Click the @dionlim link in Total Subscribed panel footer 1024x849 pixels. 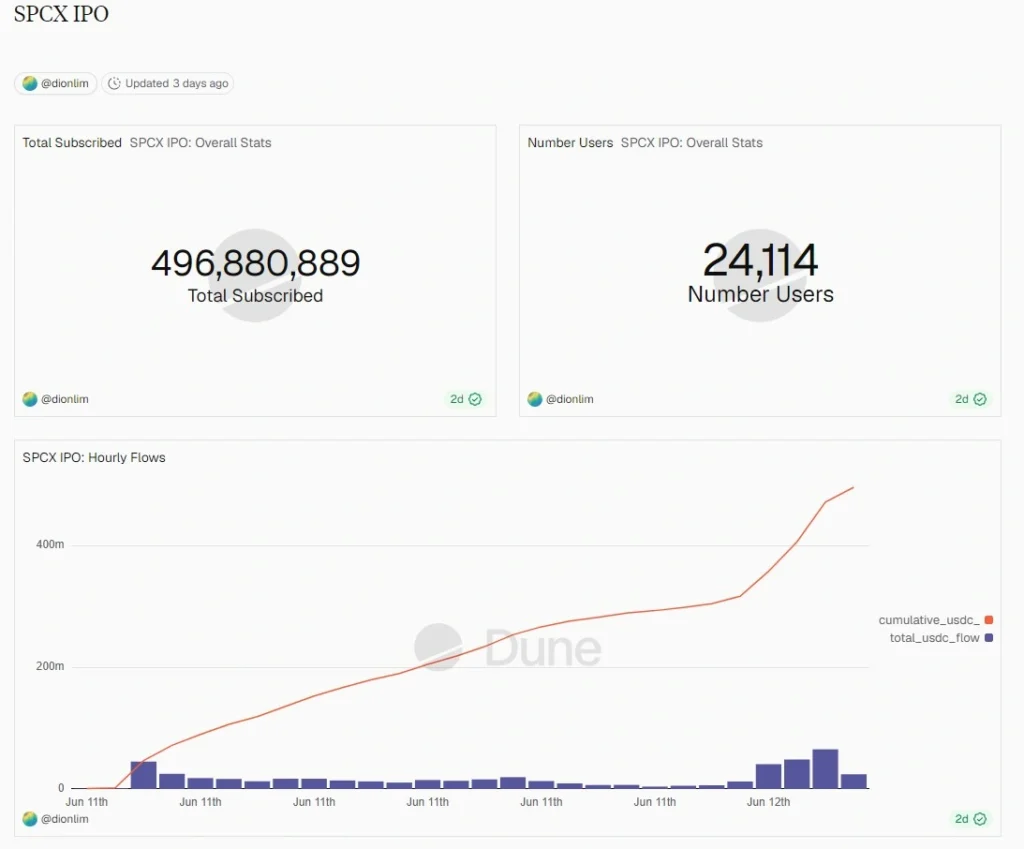click(x=65, y=399)
